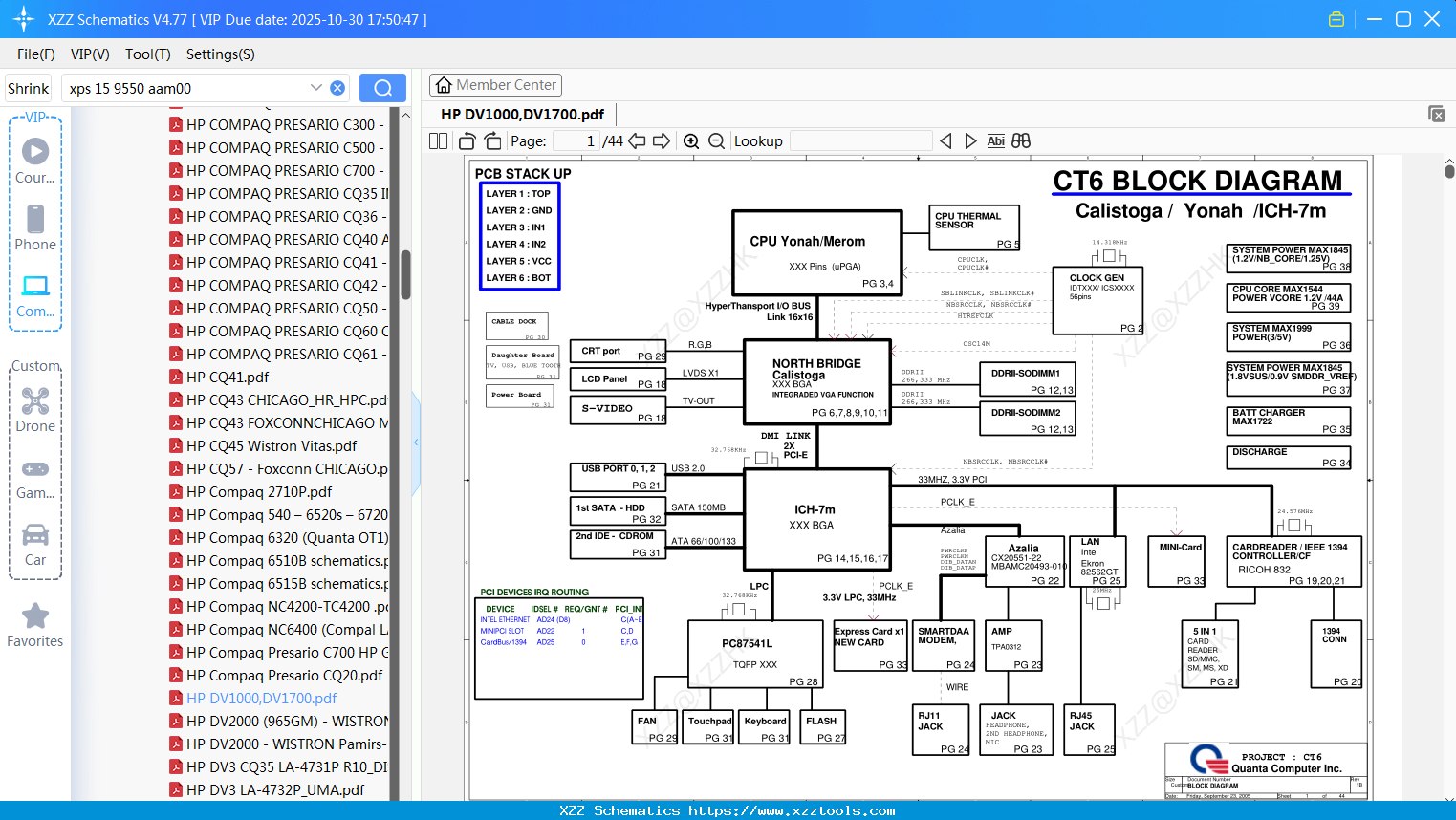Image resolution: width=1456 pixels, height=820 pixels.
Task: Click the document vertical scrollbar thumb
Action: [x=1449, y=171]
